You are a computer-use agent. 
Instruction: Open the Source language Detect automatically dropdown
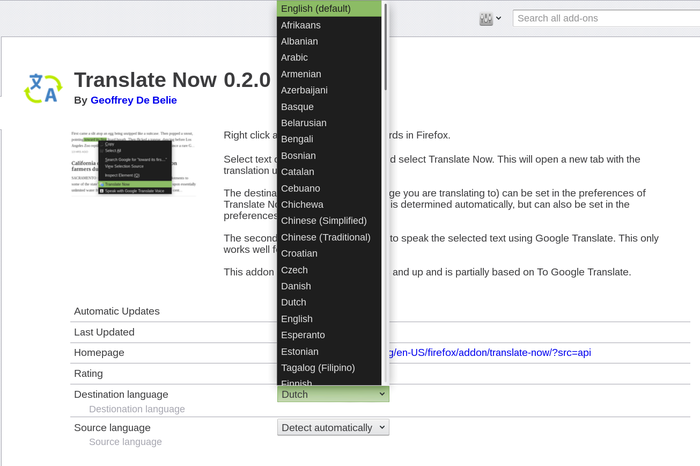(333, 428)
